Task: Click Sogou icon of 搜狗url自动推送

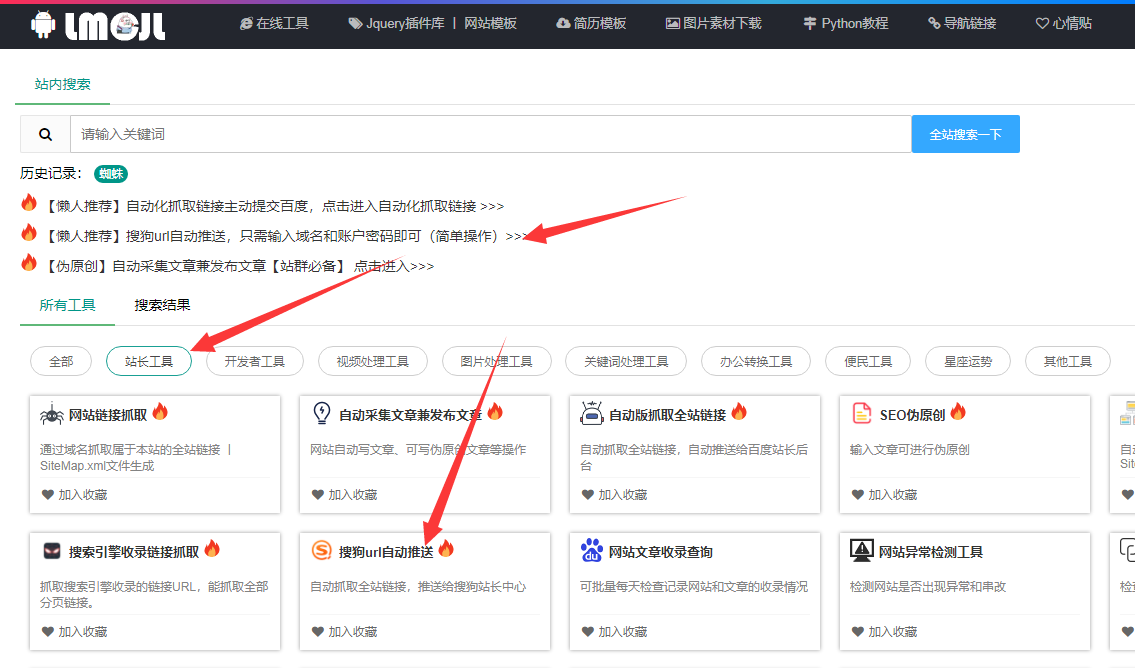Action: click(x=321, y=551)
